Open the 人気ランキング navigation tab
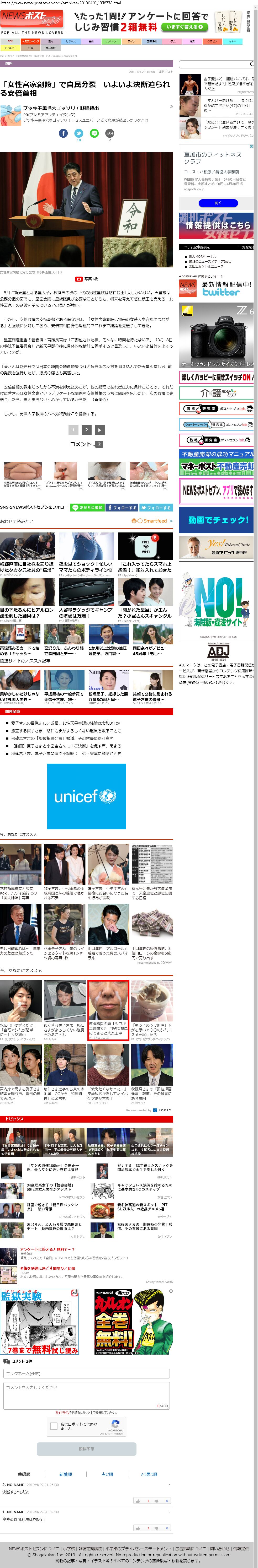Image resolution: width=258 pixels, height=1568 pixels. click(x=30, y=41)
